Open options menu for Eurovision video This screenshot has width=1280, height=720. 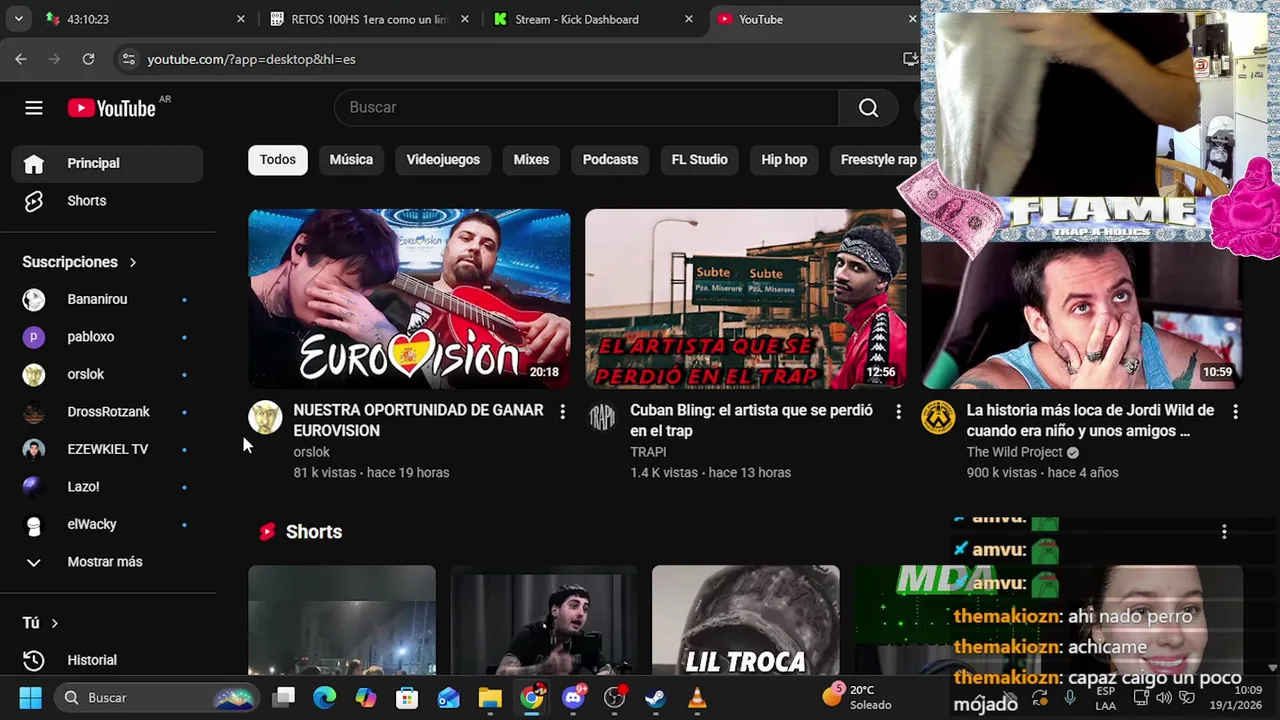(562, 411)
